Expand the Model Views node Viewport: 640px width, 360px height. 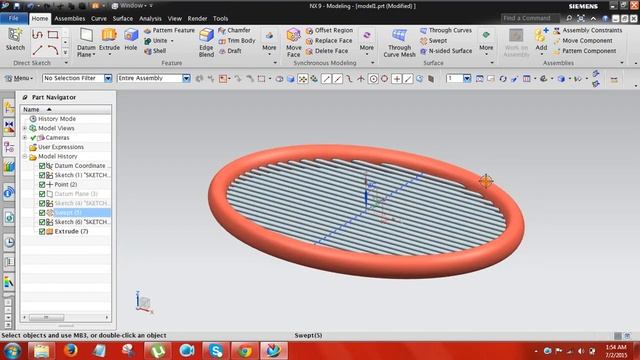[x=25, y=128]
